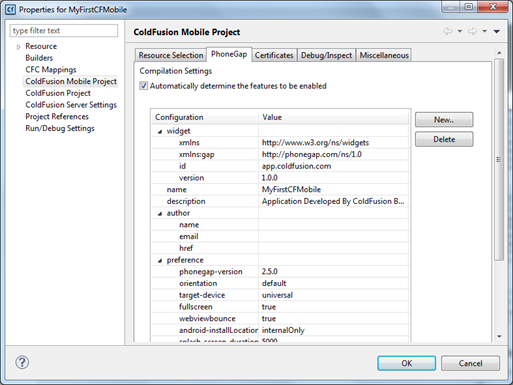The width and height of the screenshot is (513, 385).
Task: Open the view menu triangle at top right
Action: coord(497,31)
